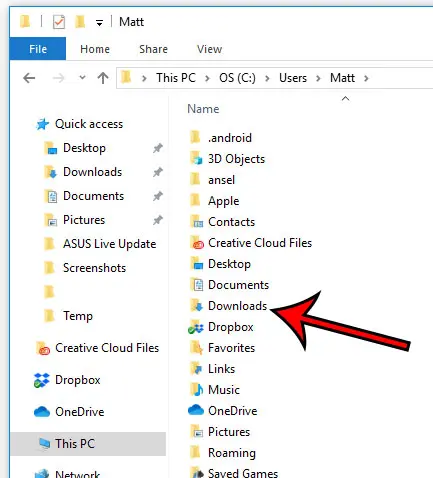
Task: Expand chevron after 'Matt' breadcrumb
Action: tap(366, 78)
